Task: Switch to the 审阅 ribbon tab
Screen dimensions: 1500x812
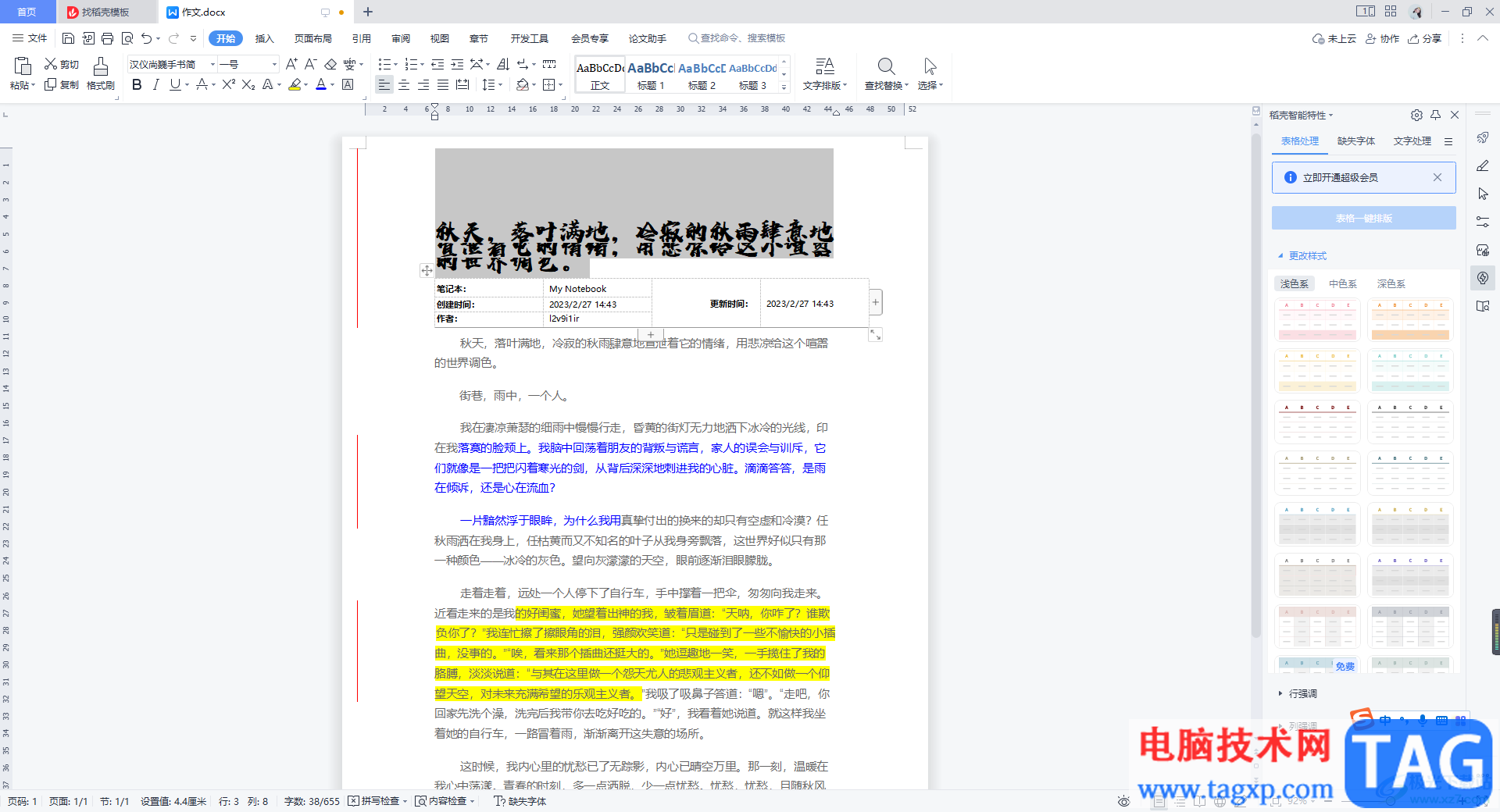Action: pyautogui.click(x=401, y=38)
